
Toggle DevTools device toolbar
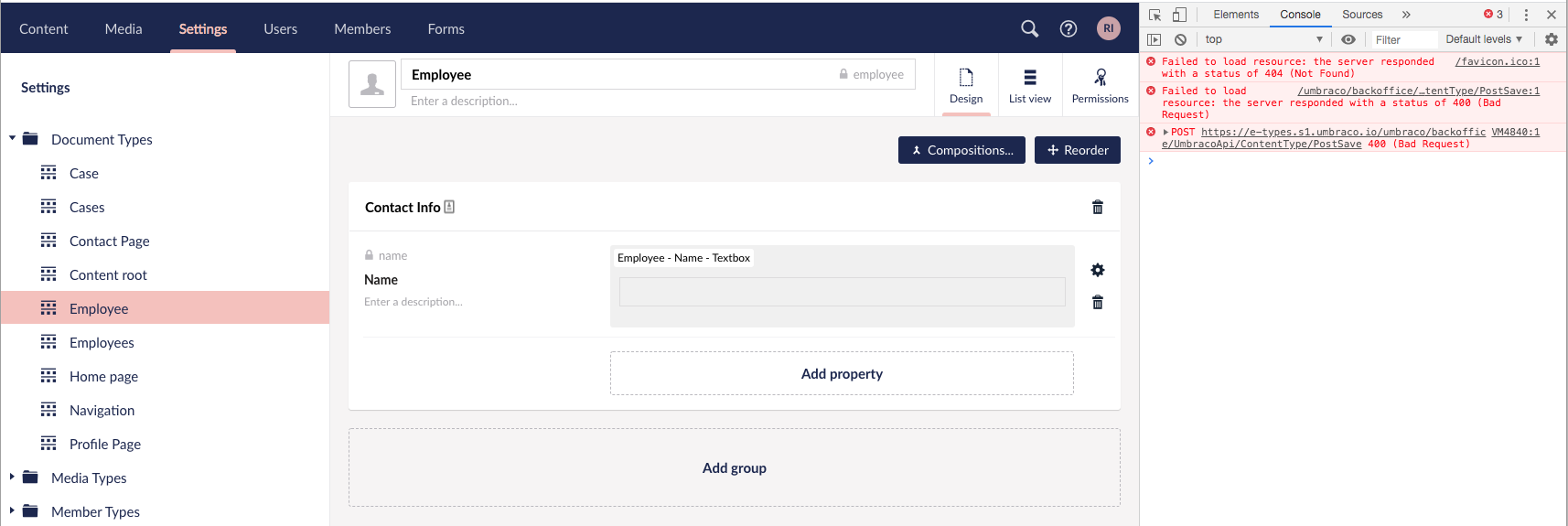(1179, 15)
